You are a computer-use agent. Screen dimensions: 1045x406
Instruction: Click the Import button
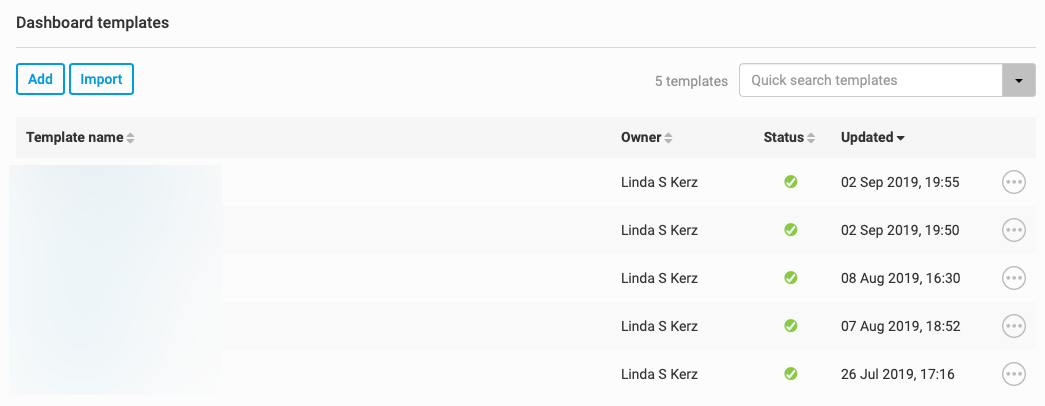click(x=101, y=79)
